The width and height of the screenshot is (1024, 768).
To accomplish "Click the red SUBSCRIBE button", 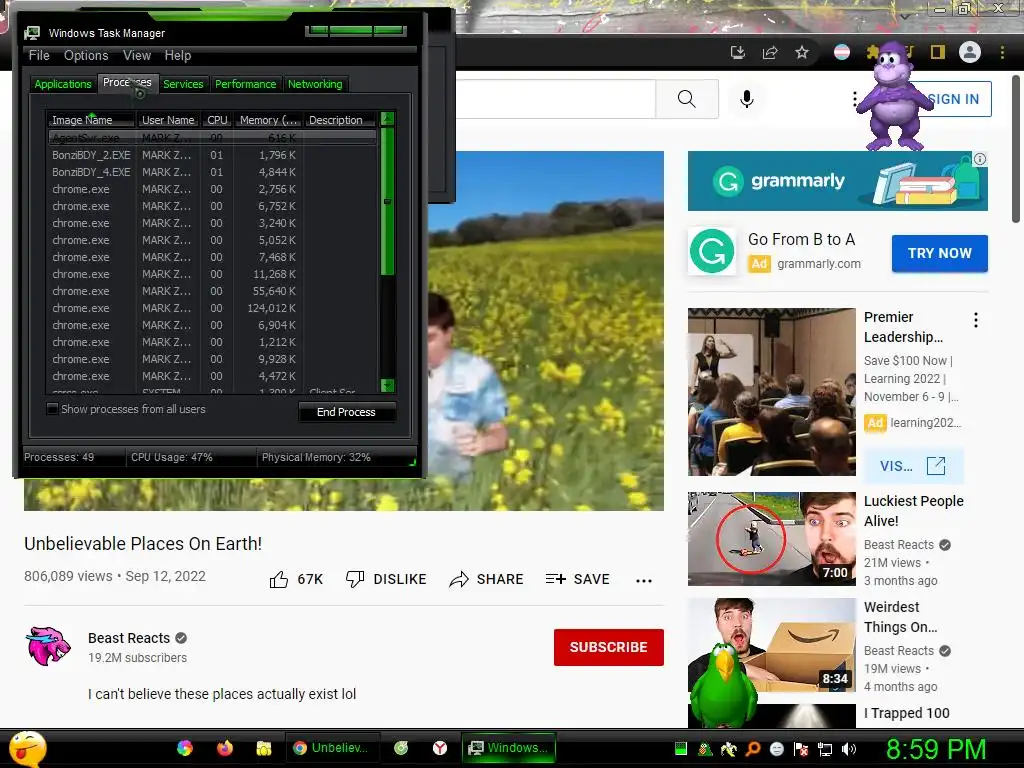I will pyautogui.click(x=609, y=647).
